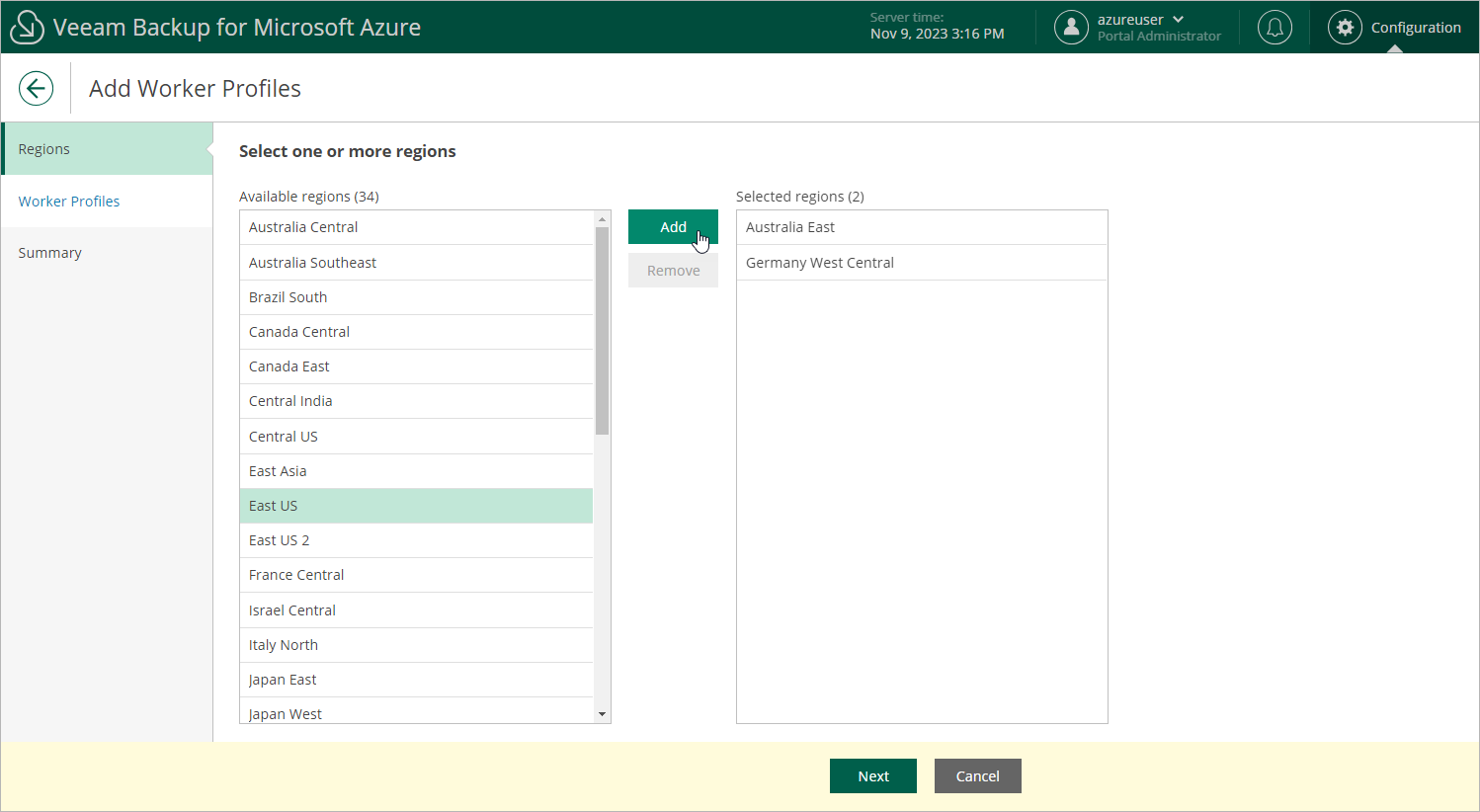The width and height of the screenshot is (1480, 812).
Task: Select Canada East region
Action: (x=416, y=366)
